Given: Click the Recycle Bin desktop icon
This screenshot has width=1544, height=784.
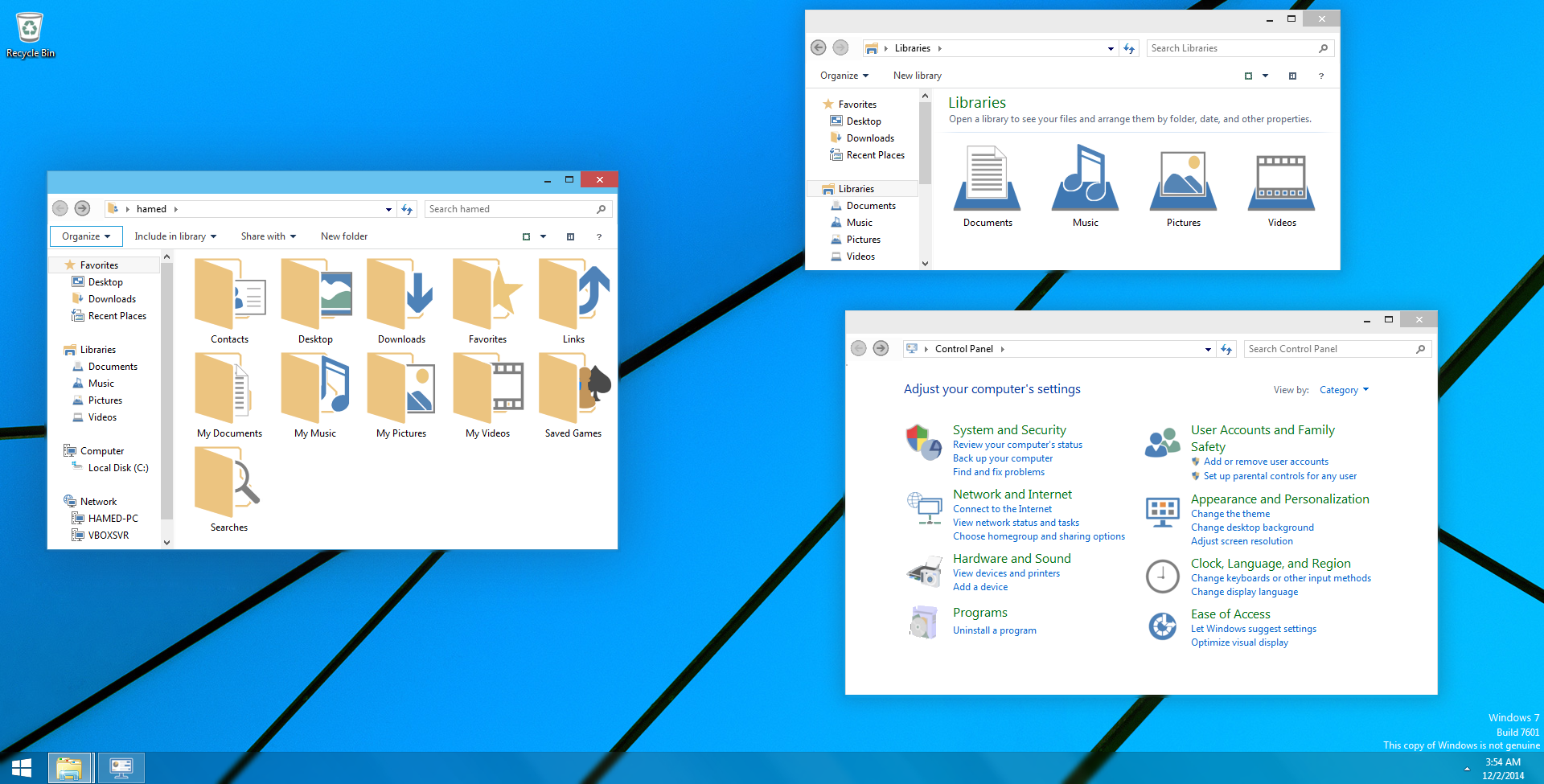Looking at the screenshot, I should (30, 29).
